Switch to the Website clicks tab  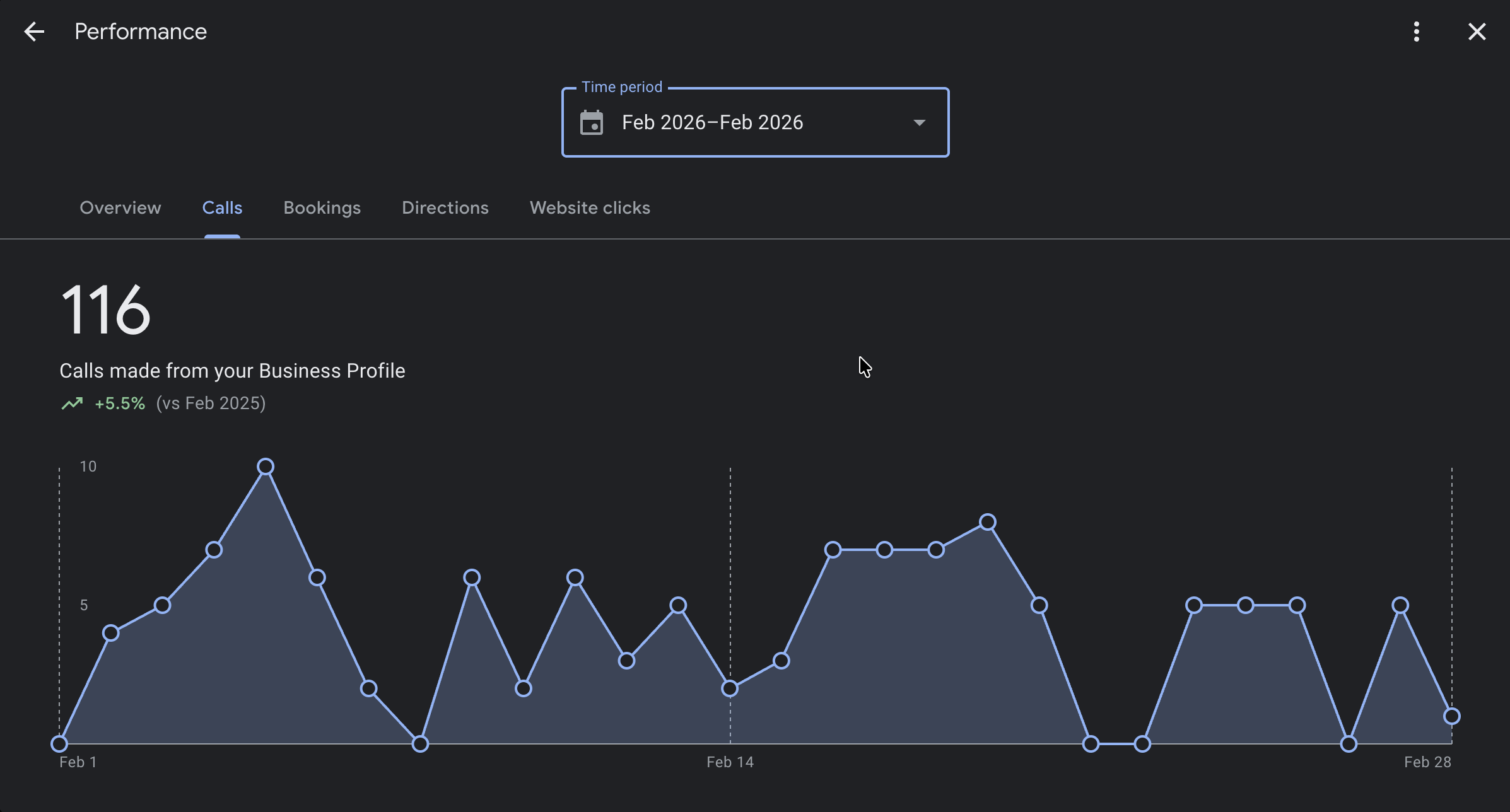tap(590, 208)
